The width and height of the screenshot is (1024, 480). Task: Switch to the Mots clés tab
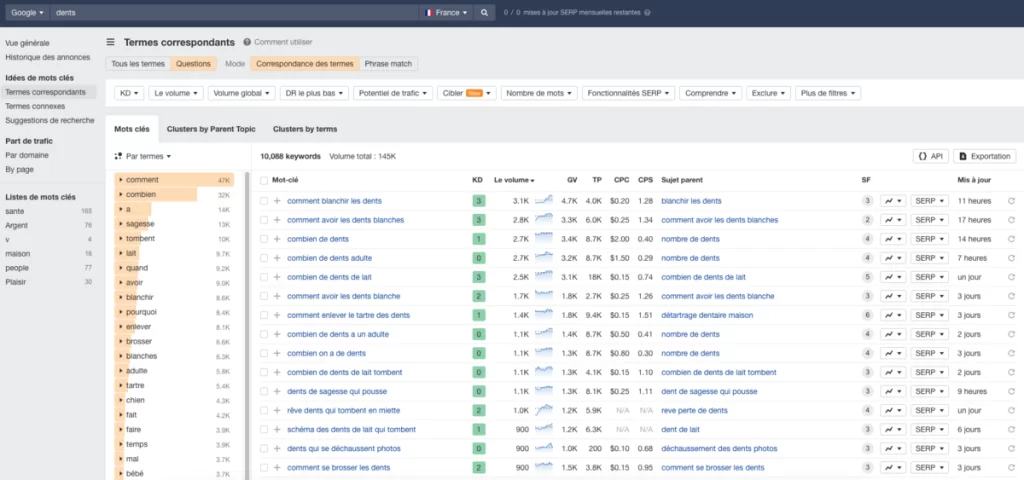132,129
